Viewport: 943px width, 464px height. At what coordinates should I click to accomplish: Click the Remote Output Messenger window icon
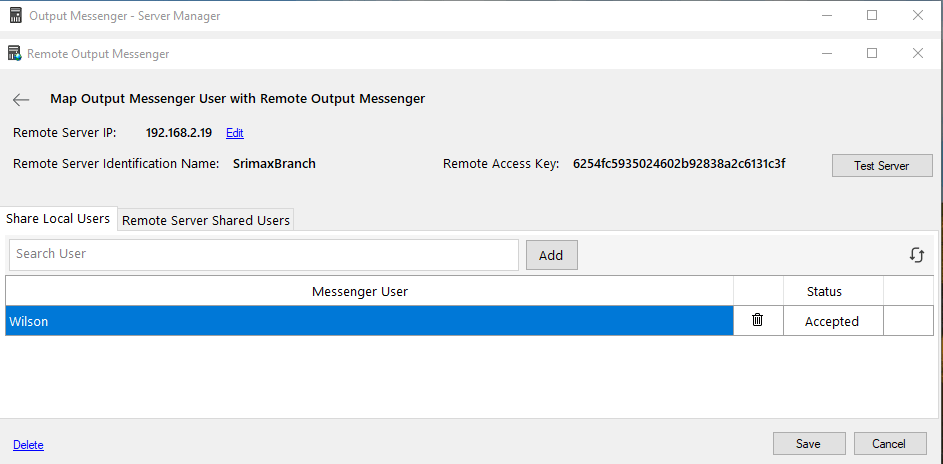coord(14,53)
